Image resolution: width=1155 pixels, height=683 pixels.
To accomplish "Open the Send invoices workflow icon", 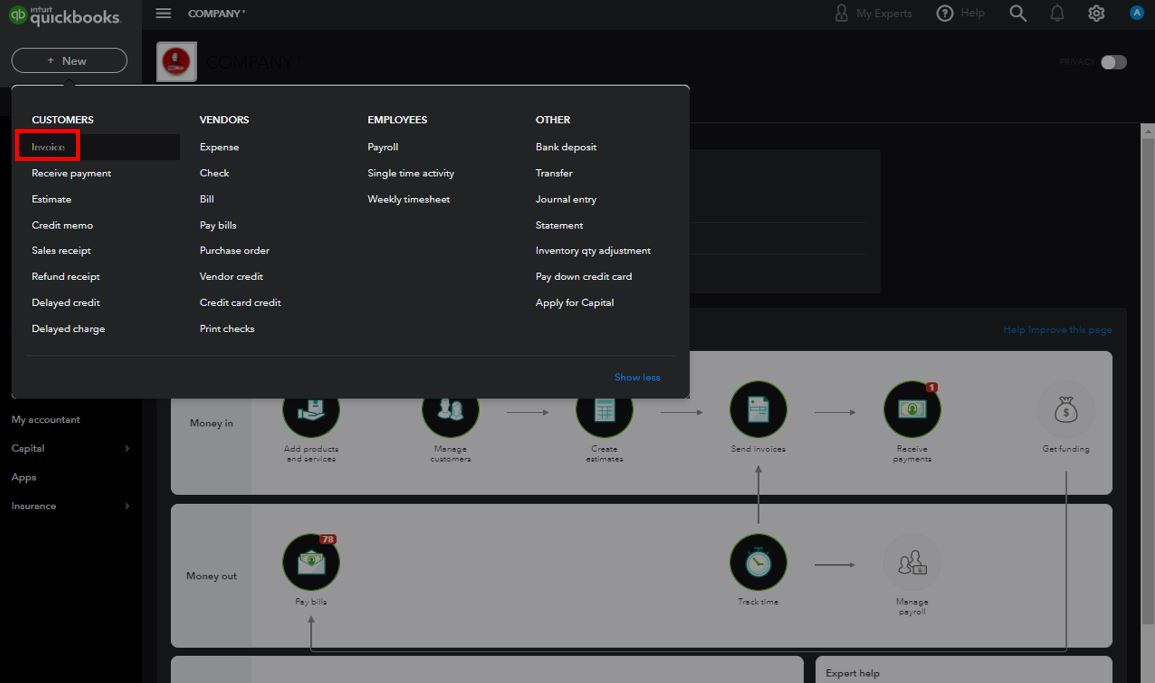I will (758, 410).
